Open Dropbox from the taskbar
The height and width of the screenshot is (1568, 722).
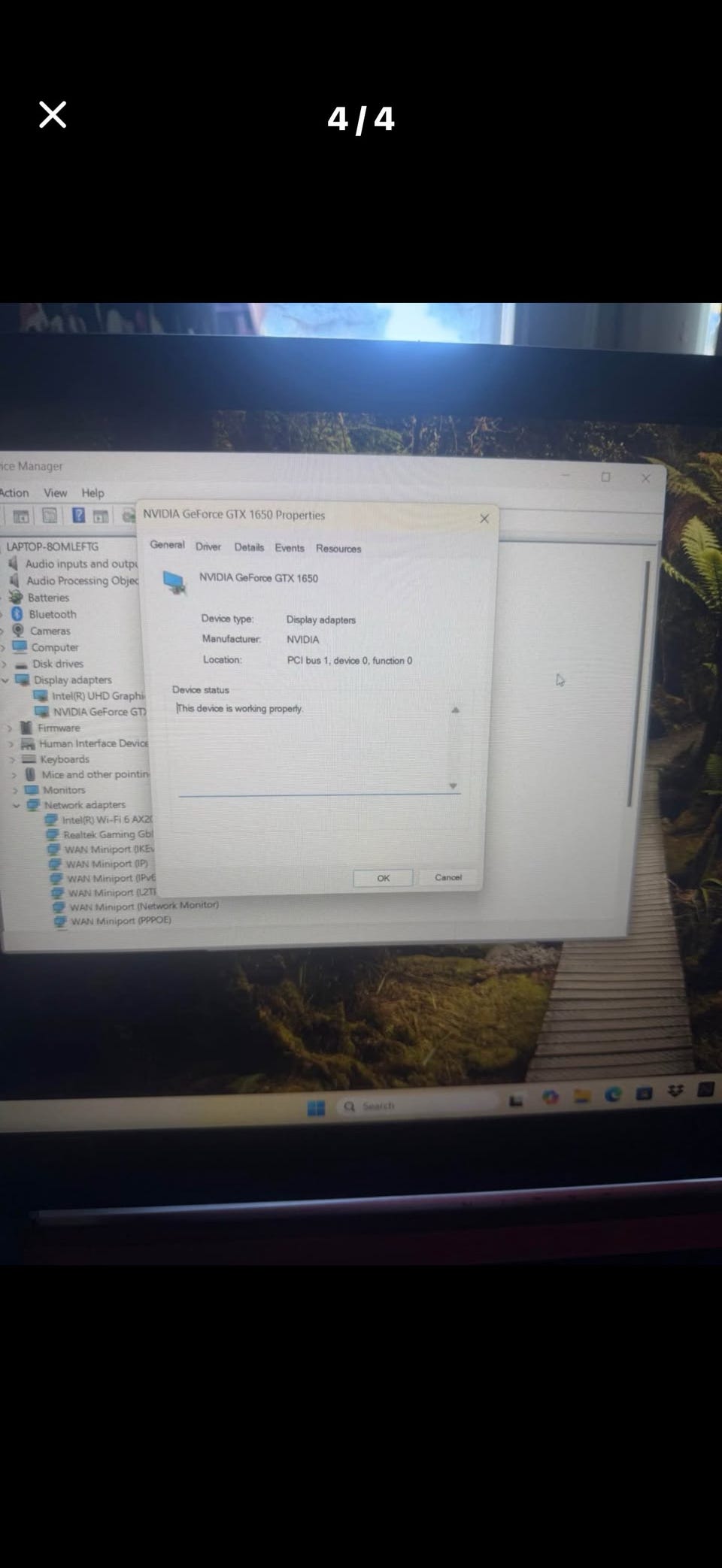(675, 1091)
